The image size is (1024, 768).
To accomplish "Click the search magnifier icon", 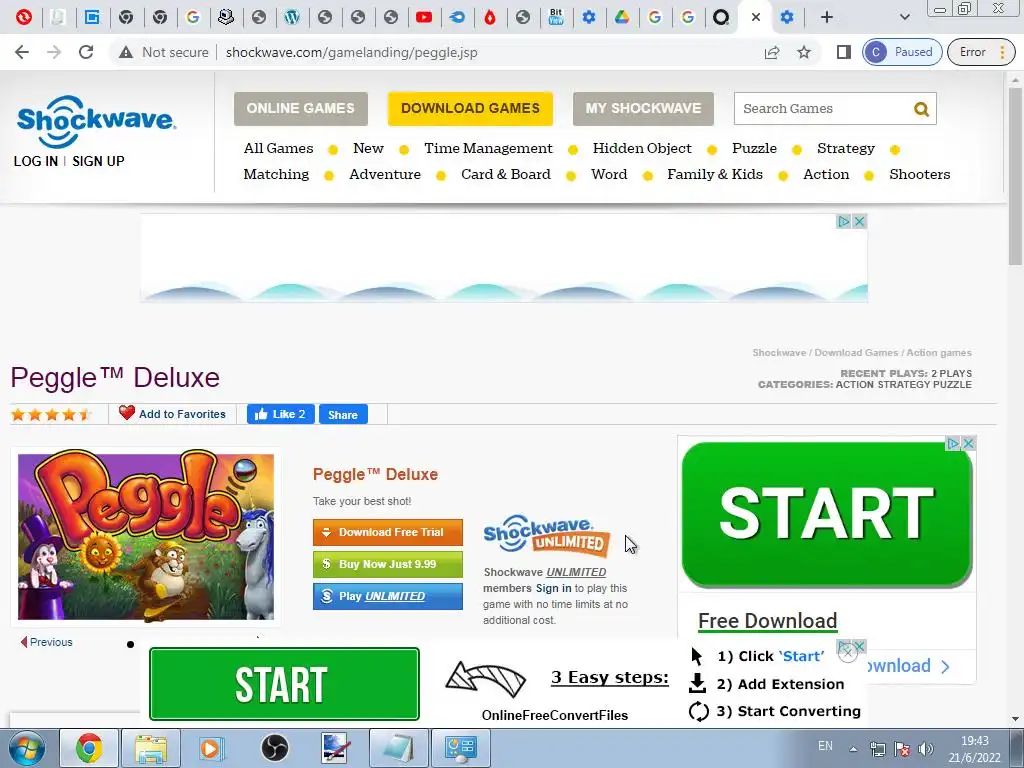I will (921, 109).
